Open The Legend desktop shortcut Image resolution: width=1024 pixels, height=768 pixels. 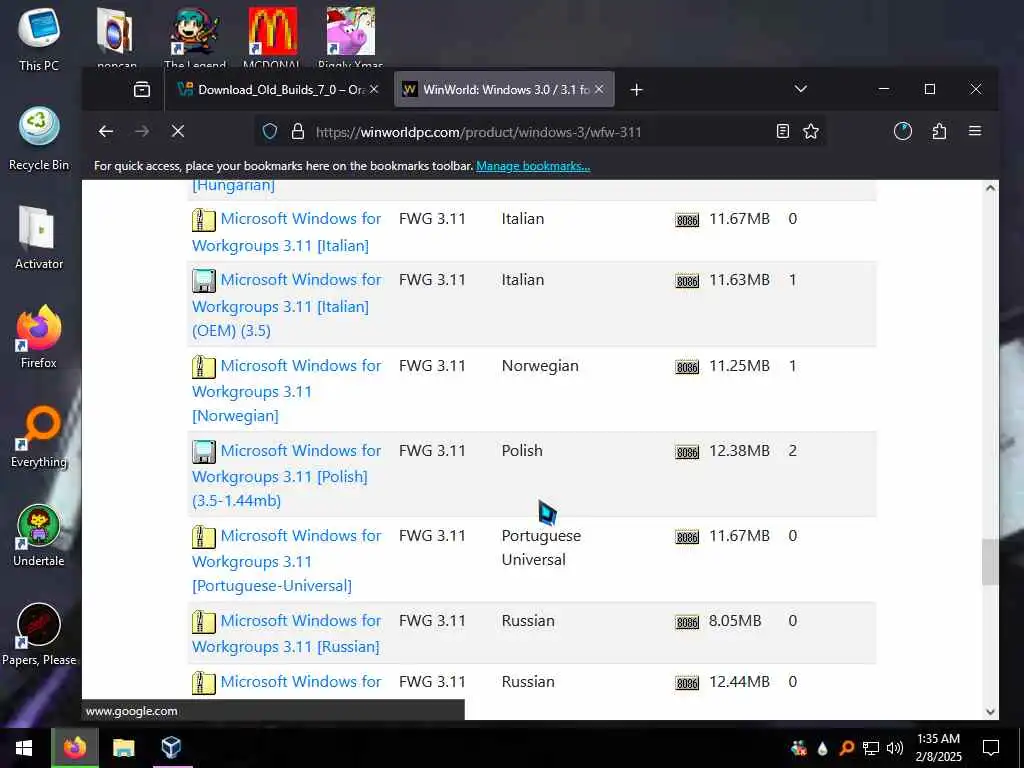point(195,36)
